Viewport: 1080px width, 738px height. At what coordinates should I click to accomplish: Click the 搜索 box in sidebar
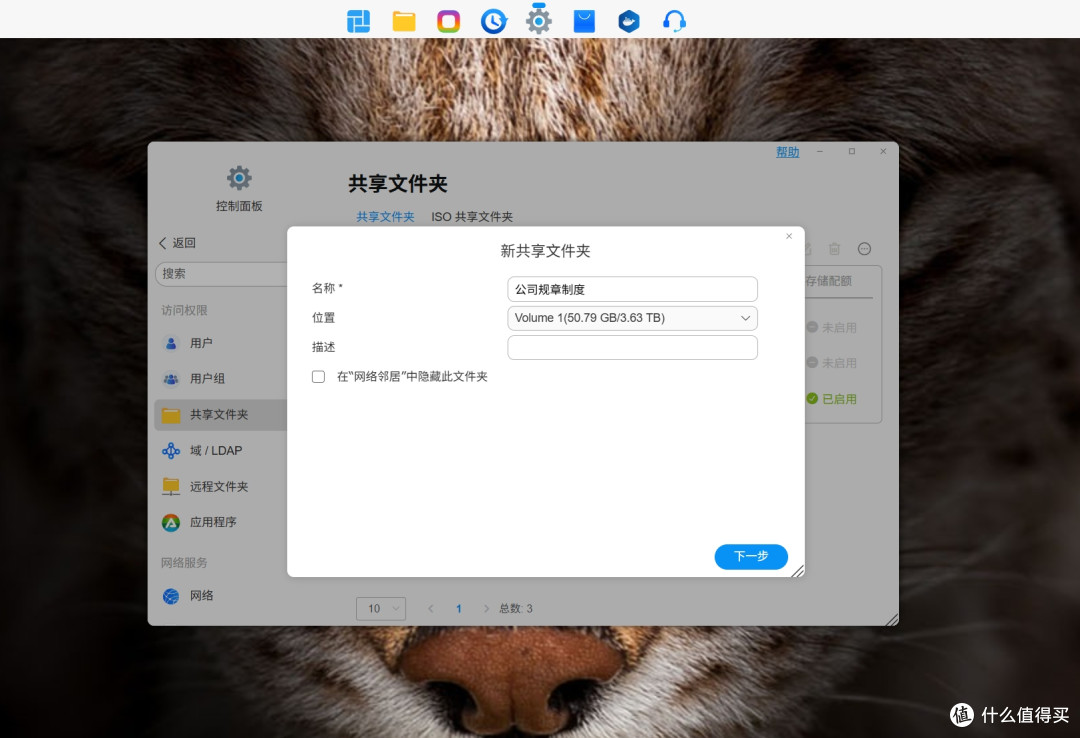pos(221,274)
